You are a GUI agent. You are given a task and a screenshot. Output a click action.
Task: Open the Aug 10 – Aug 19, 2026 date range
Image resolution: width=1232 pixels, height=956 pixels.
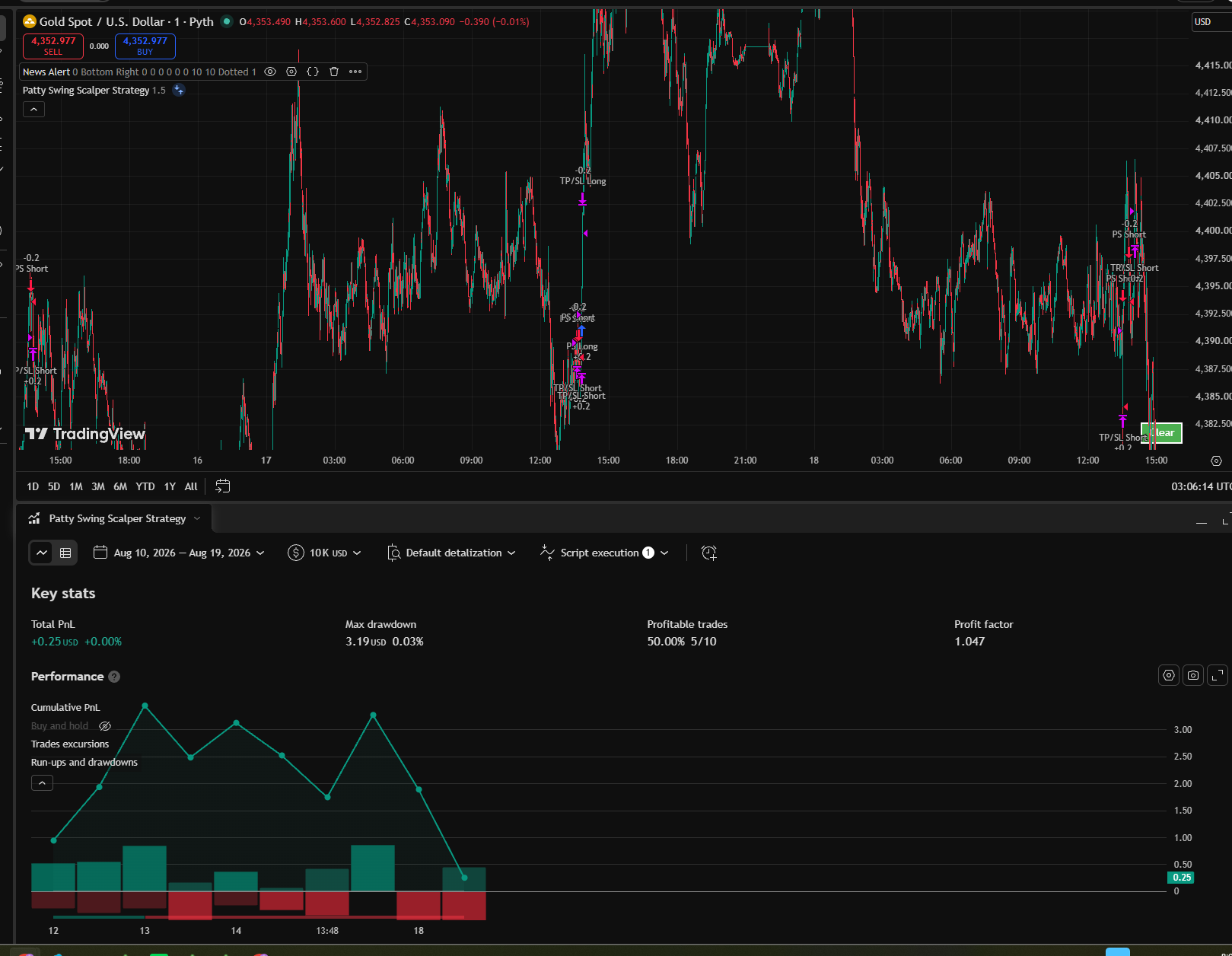click(x=179, y=553)
